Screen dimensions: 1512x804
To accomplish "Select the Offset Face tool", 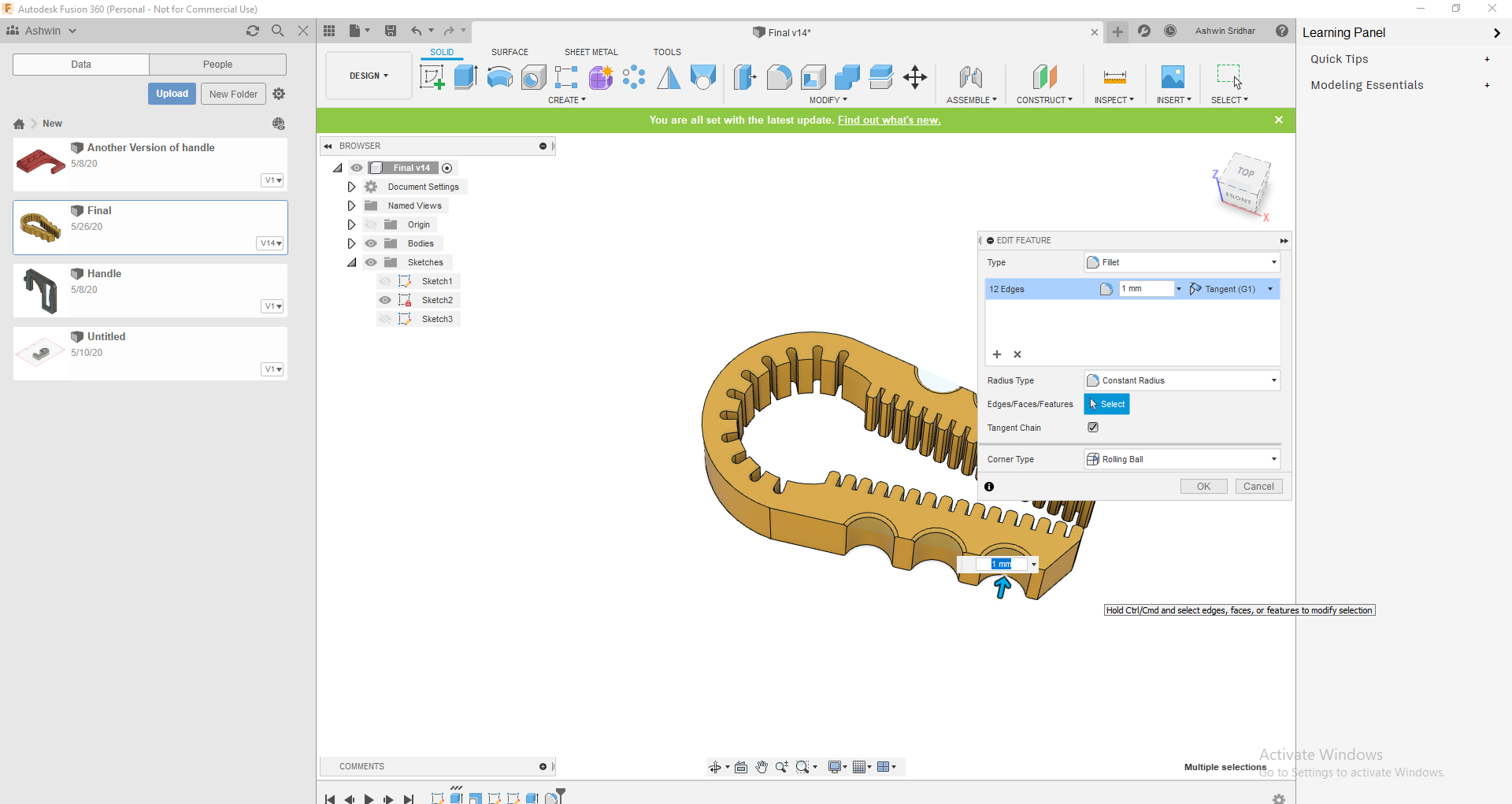I will coord(881,77).
